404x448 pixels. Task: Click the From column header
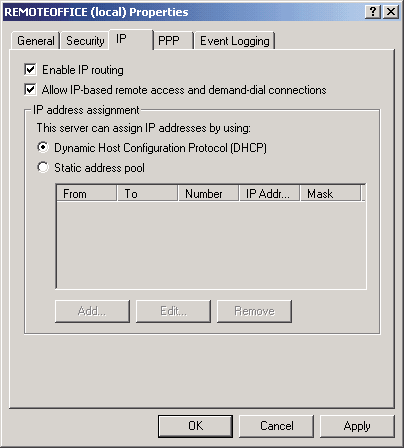[86, 193]
